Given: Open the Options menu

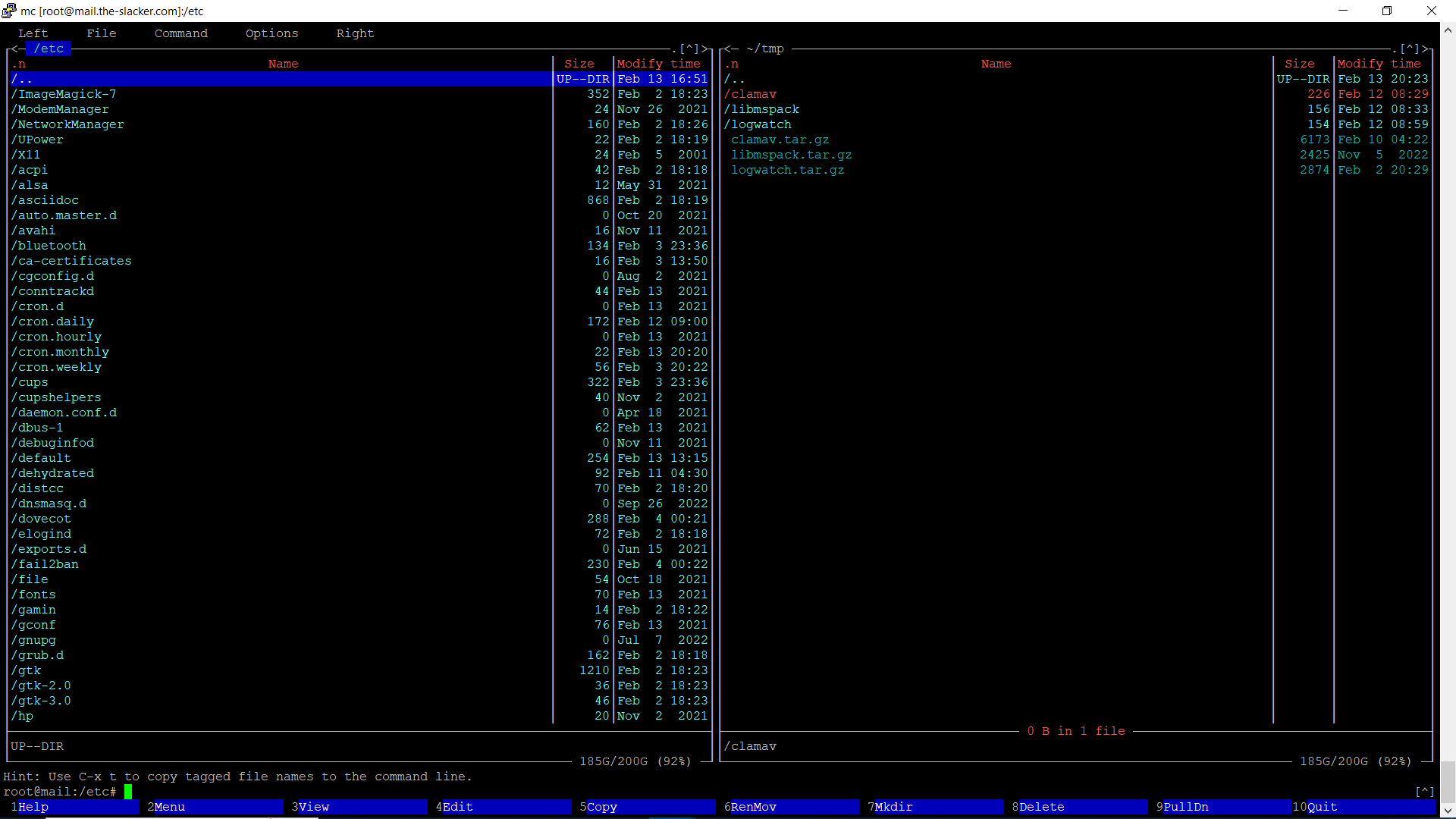Looking at the screenshot, I should point(271,33).
